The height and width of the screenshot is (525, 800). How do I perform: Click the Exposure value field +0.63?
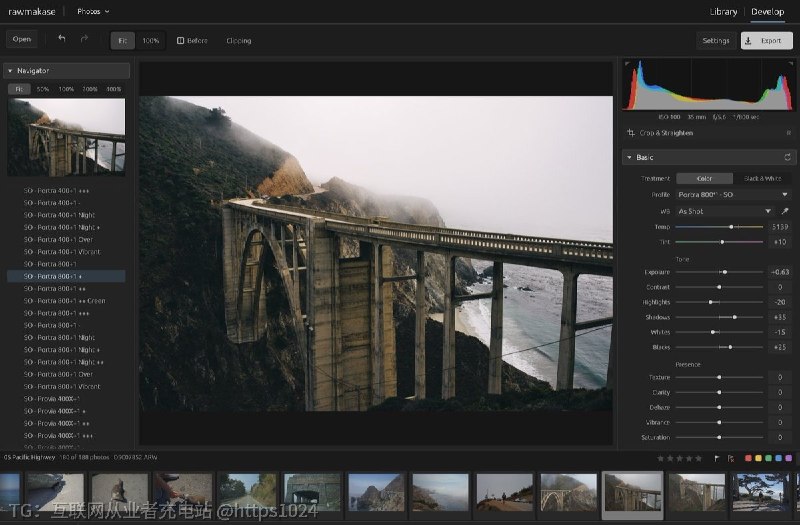[780, 272]
